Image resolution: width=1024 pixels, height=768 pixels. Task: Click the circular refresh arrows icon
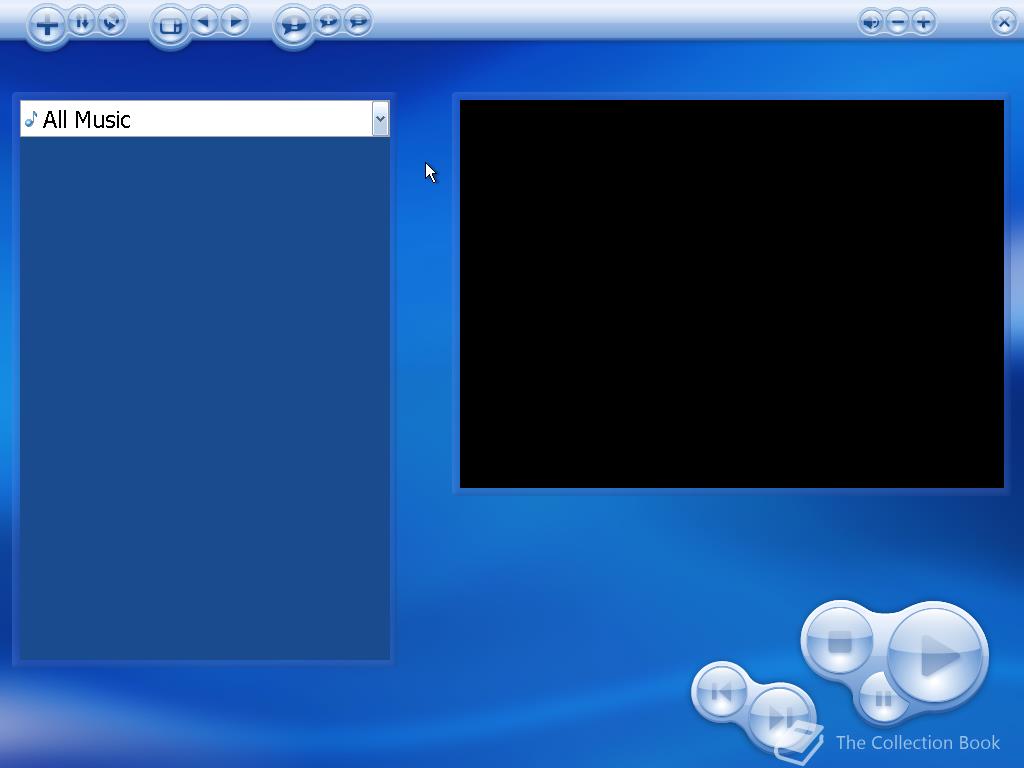[112, 22]
